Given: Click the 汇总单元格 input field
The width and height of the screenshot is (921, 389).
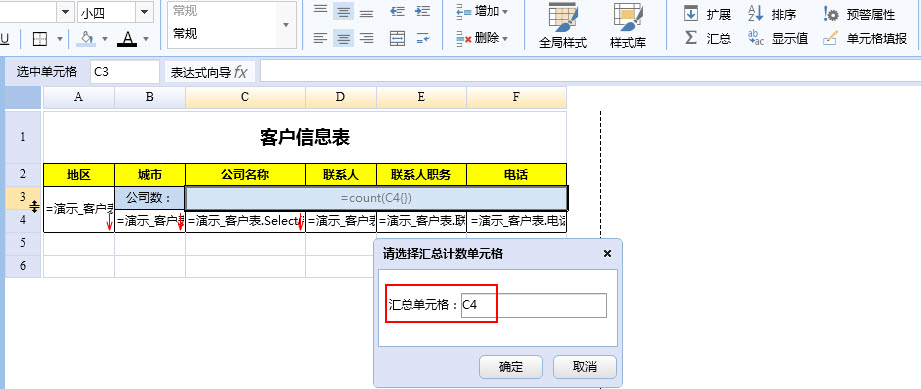Looking at the screenshot, I should coord(533,305).
